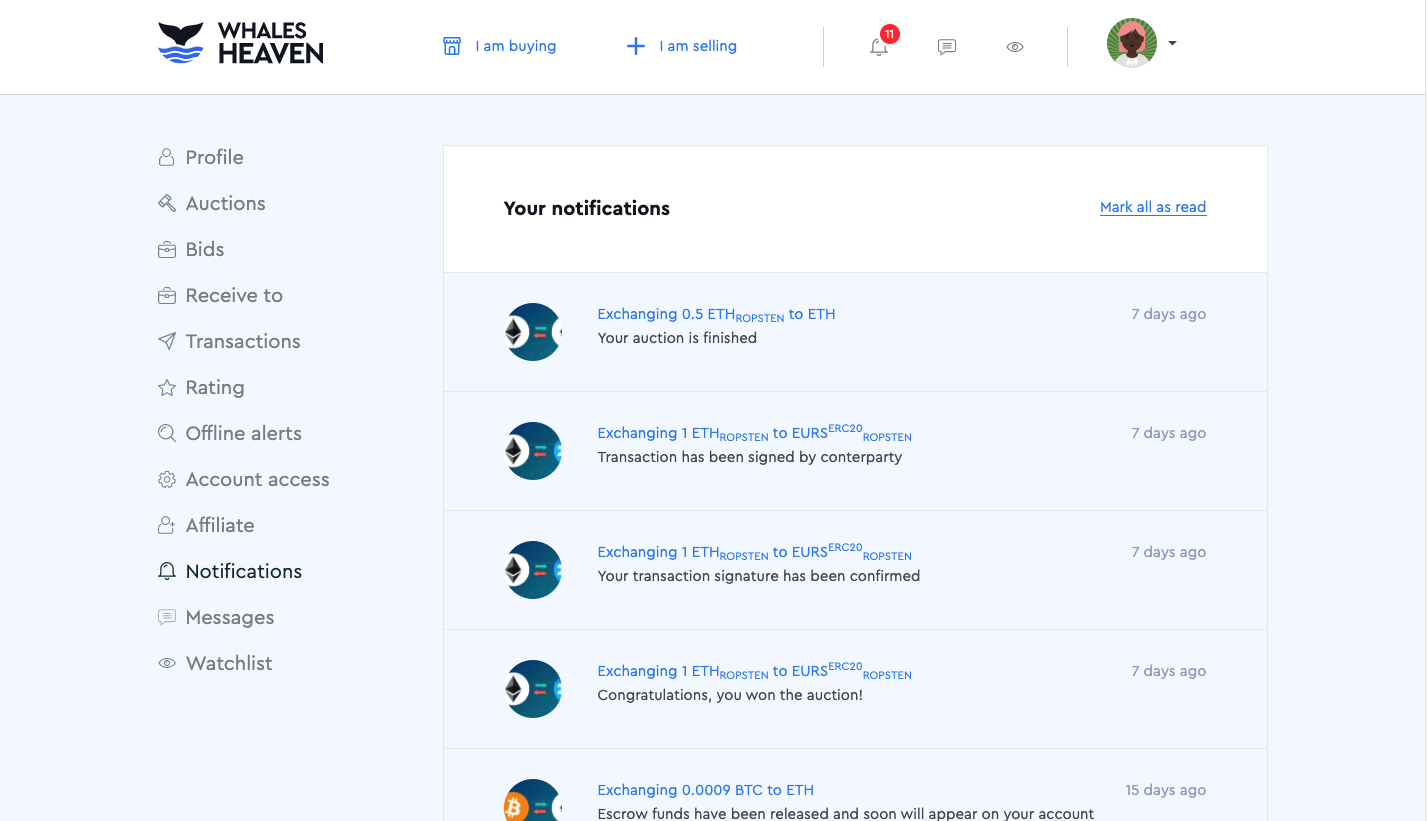Click exchange icon beside 'signed by conterparty' notification

533,451
